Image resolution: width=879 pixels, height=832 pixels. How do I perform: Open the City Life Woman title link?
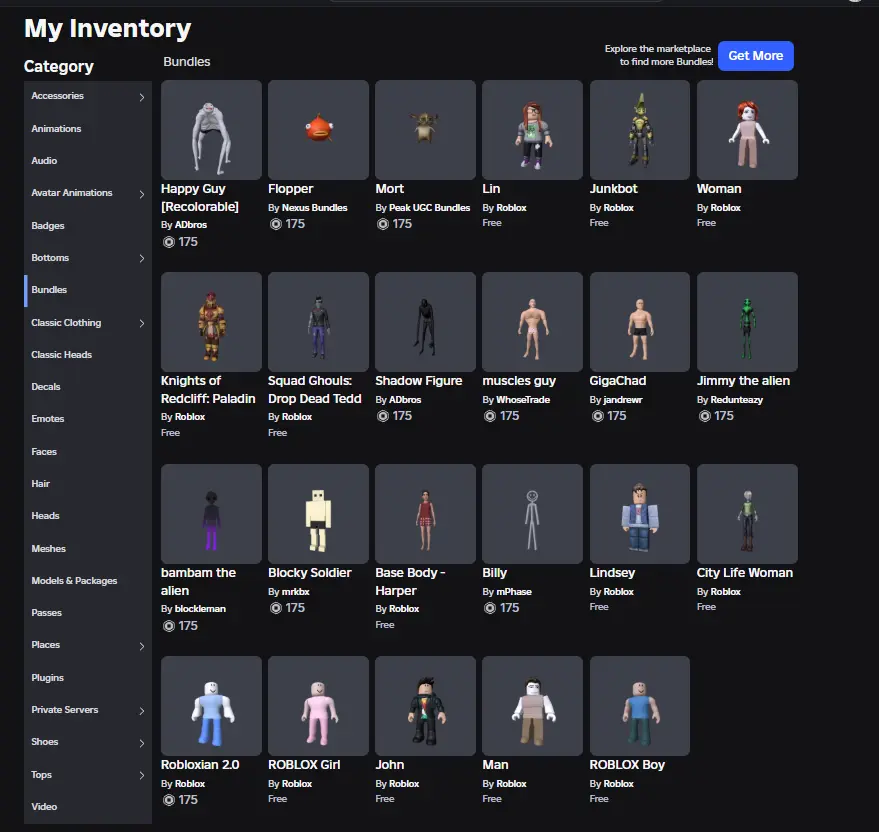tap(744, 573)
